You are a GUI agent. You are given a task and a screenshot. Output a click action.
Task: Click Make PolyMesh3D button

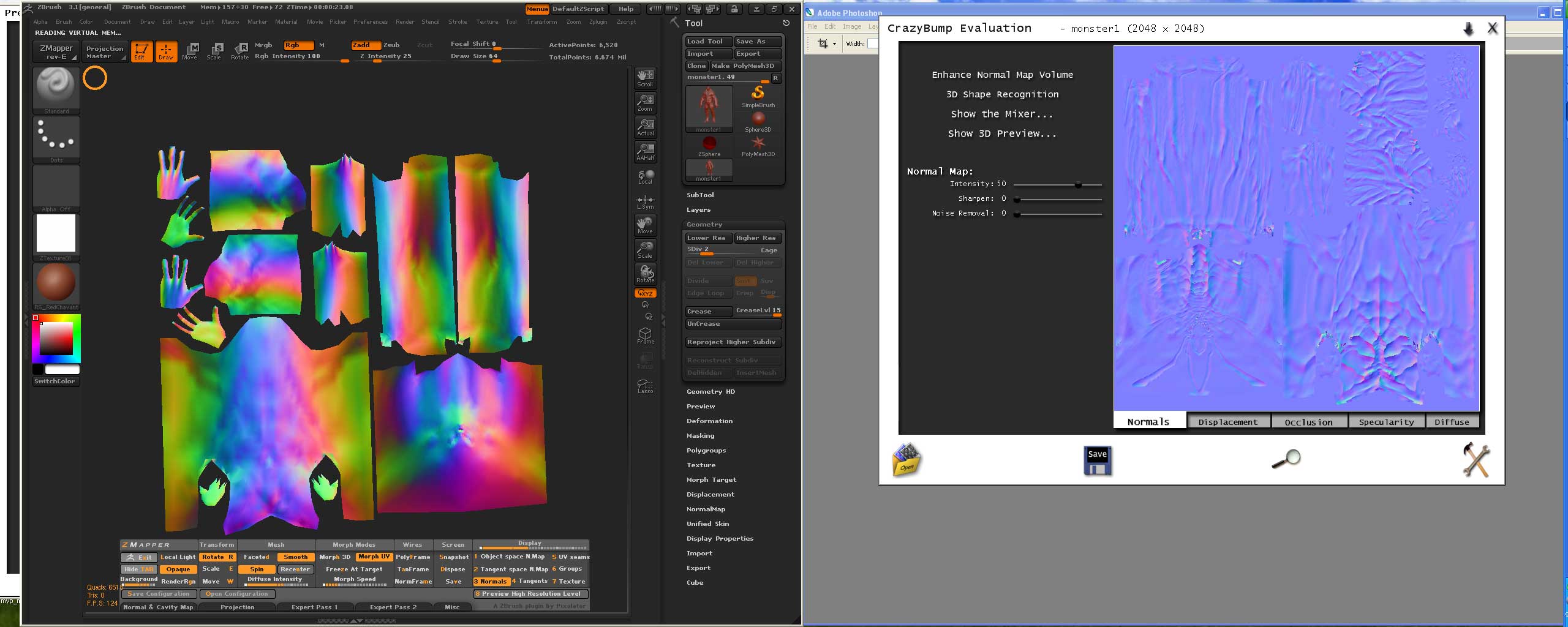point(745,66)
